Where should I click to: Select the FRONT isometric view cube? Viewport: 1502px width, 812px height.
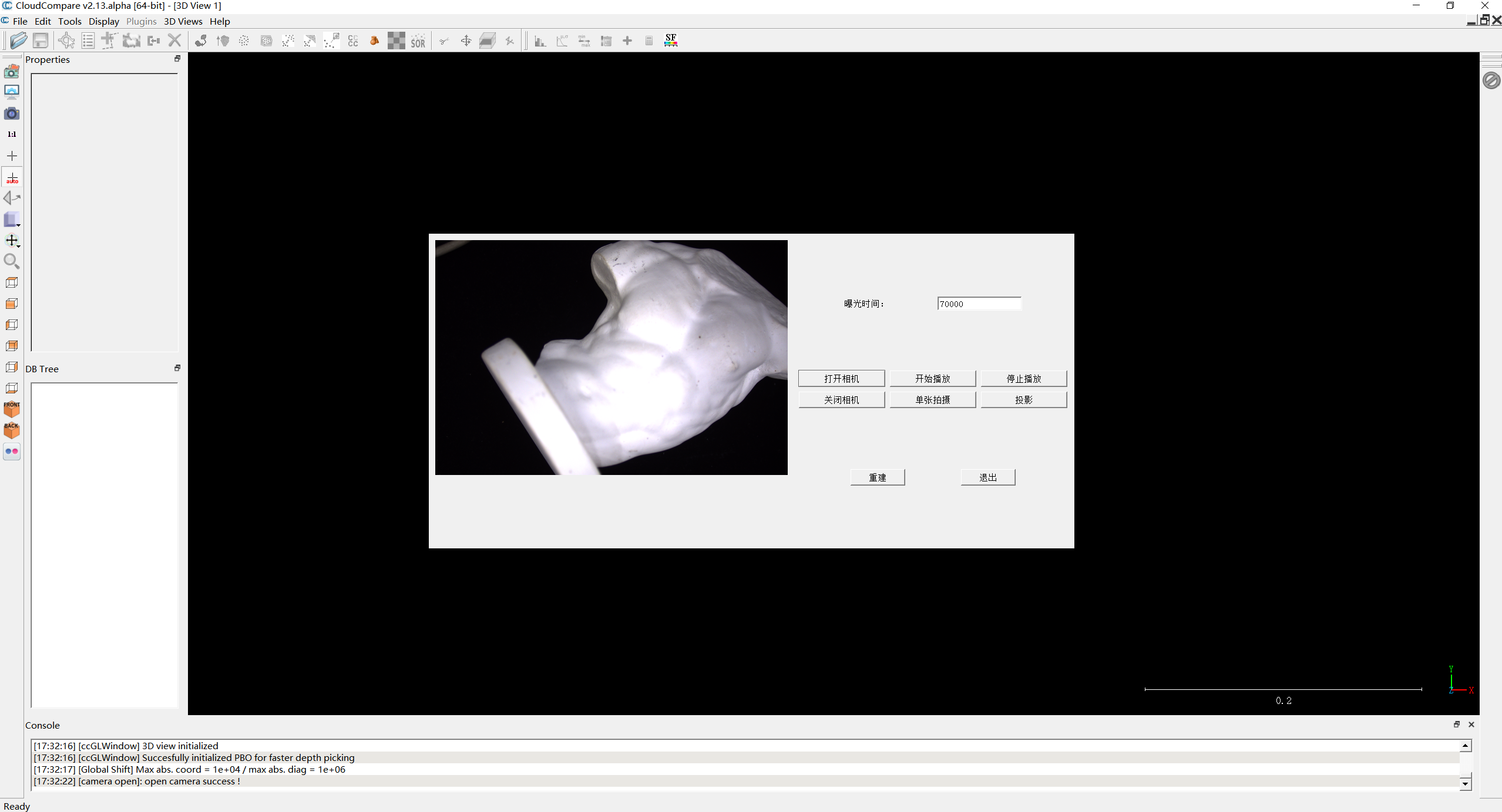pos(12,409)
